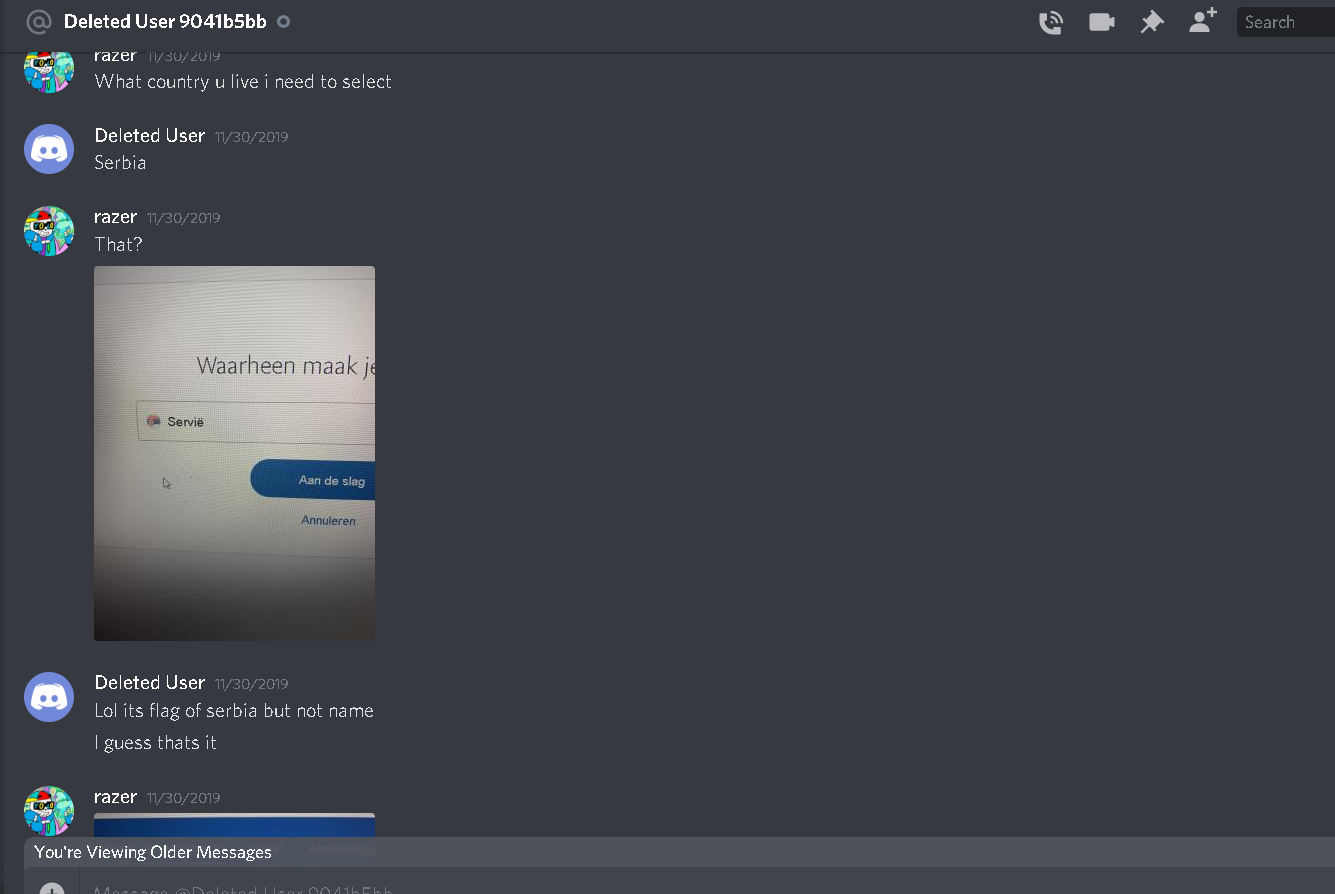Jump to present via Viewing Older Messages bar
Viewport: 1335px width, 894px height.
(x=679, y=852)
